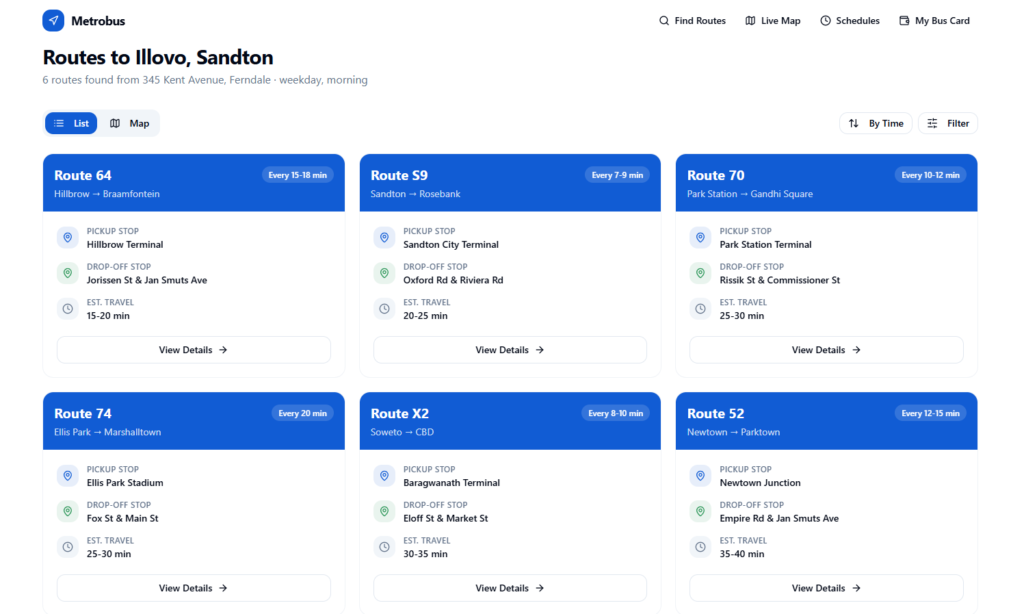Click the drop-off pin icon on Route X2
Image resolution: width=1024 pixels, height=614 pixels.
(x=384, y=511)
